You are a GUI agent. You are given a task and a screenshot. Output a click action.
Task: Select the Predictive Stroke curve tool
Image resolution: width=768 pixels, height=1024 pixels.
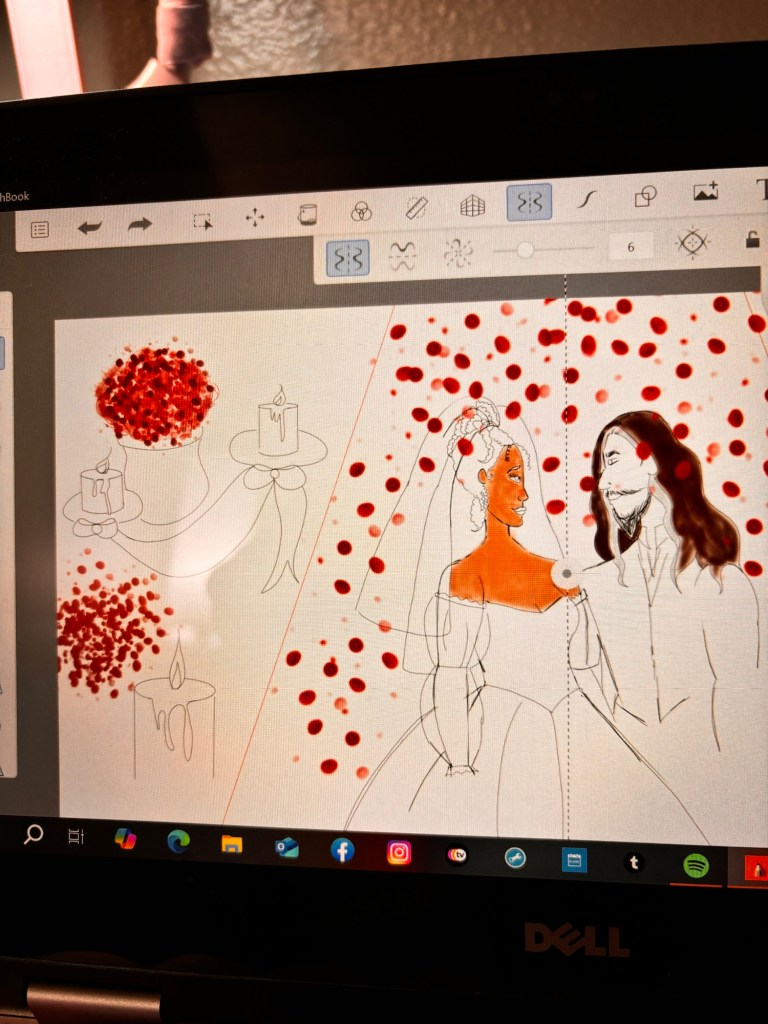587,199
